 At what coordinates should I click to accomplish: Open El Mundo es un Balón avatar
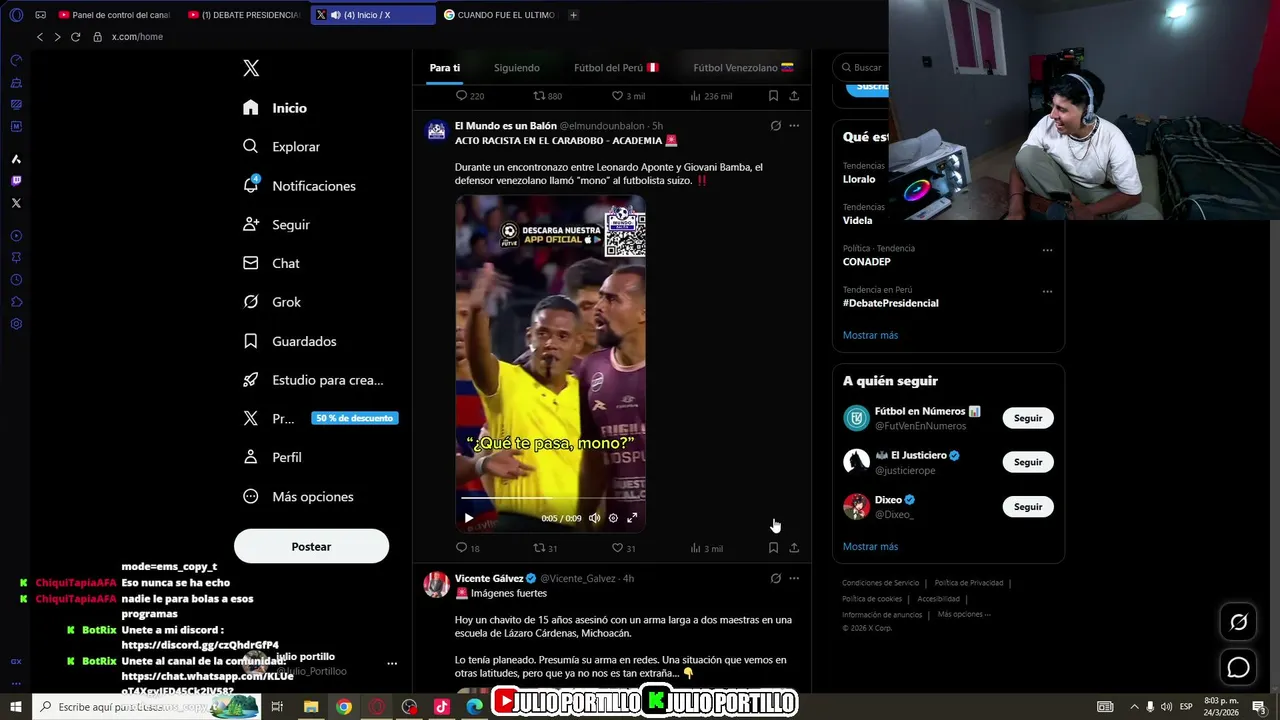click(436, 131)
